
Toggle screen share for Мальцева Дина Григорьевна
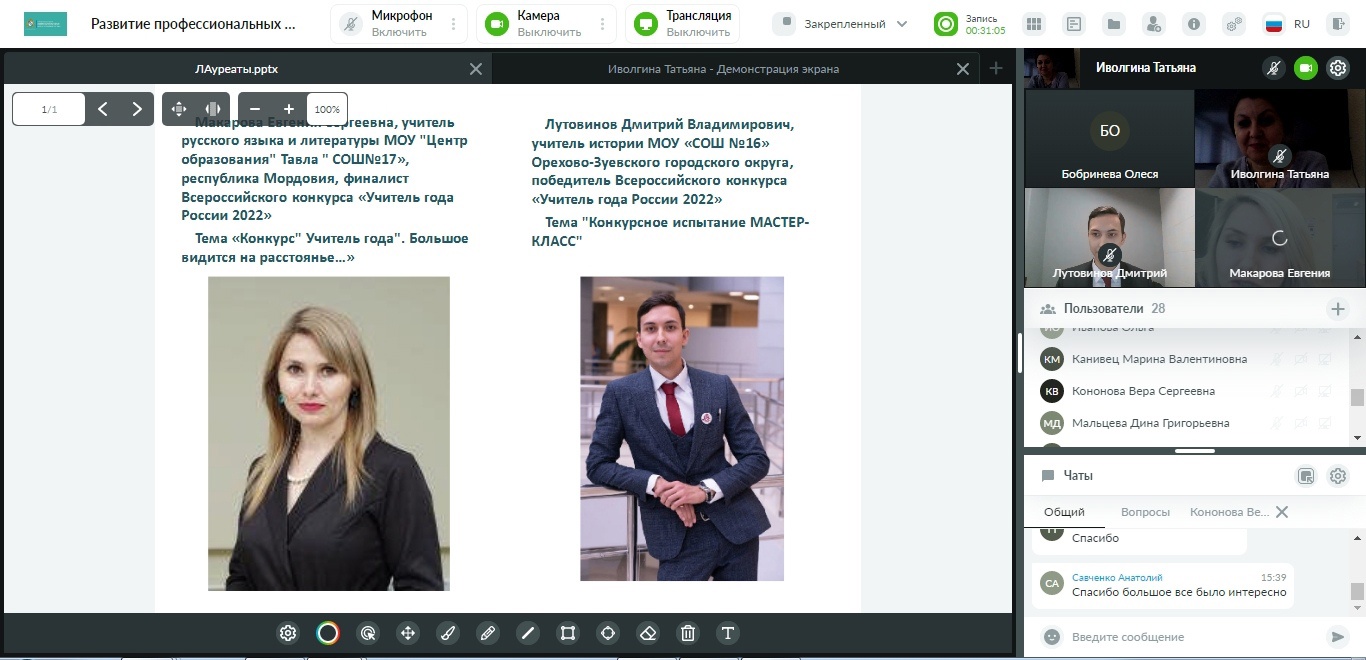[x=1325, y=423]
